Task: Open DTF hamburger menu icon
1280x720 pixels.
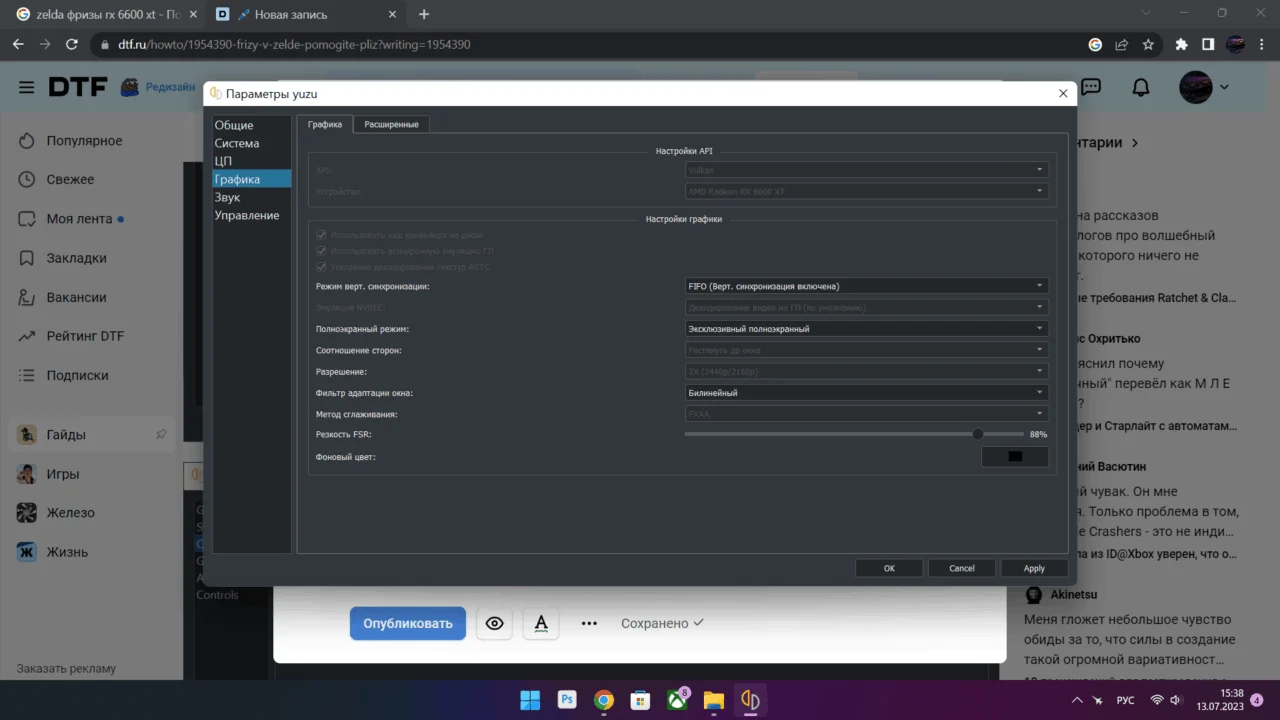Action: (x=26, y=87)
